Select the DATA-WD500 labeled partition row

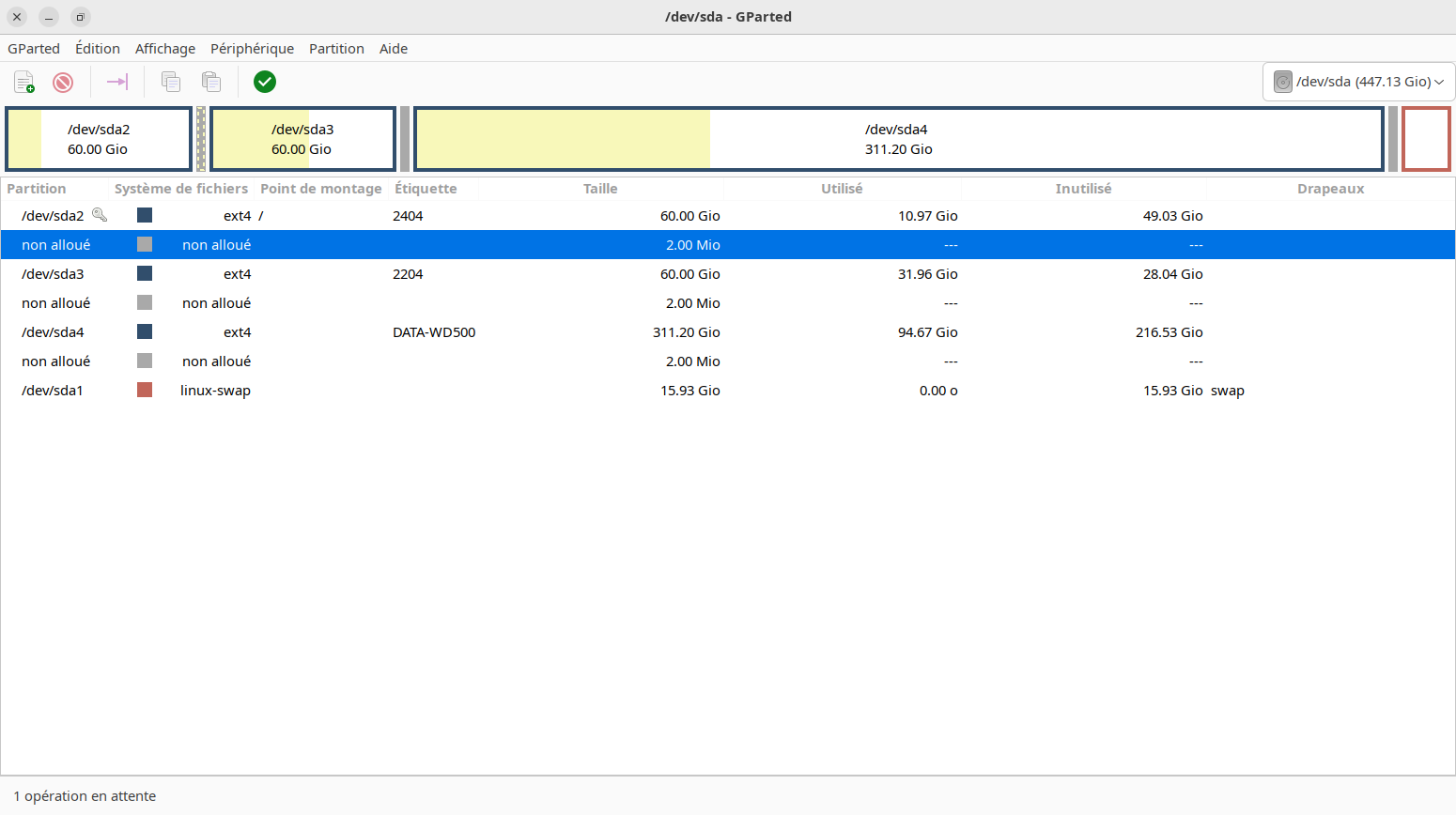point(728,332)
